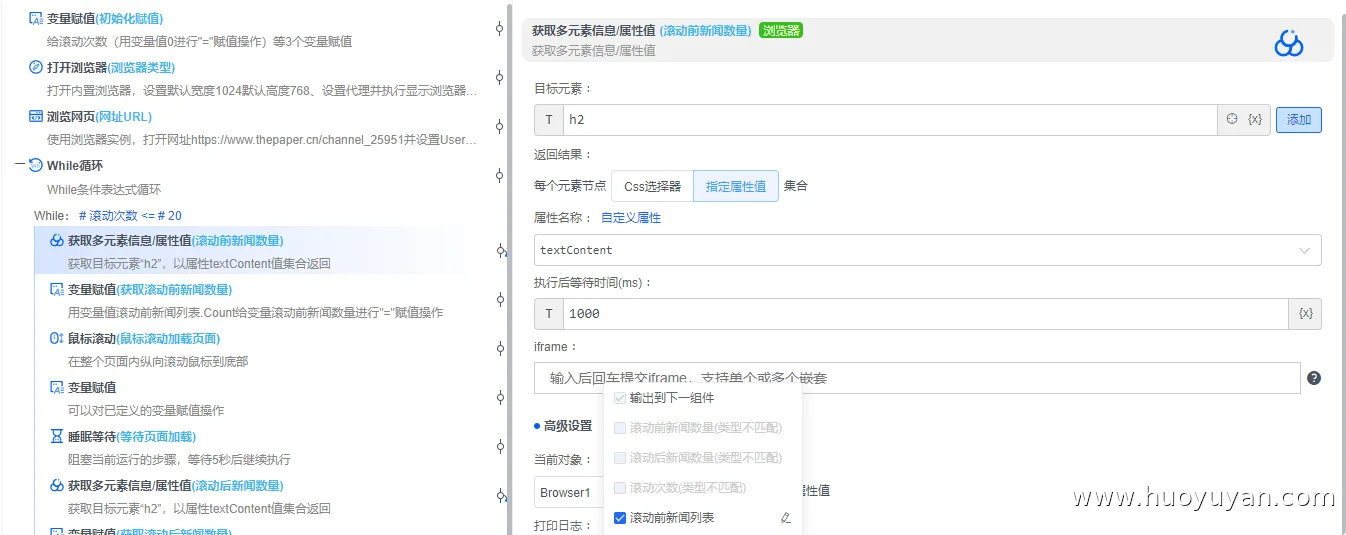Click icon of plain 变量赋值 step
This screenshot has height=535, width=1346.
click(57, 387)
